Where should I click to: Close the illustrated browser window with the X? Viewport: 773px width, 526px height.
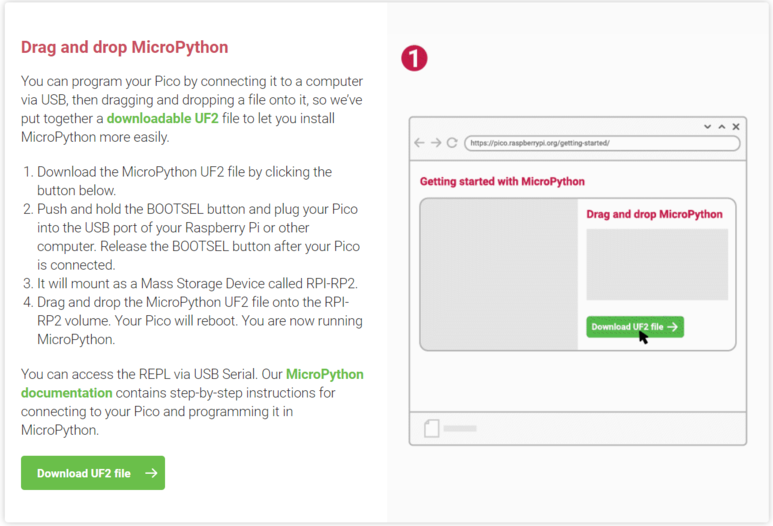pos(736,127)
